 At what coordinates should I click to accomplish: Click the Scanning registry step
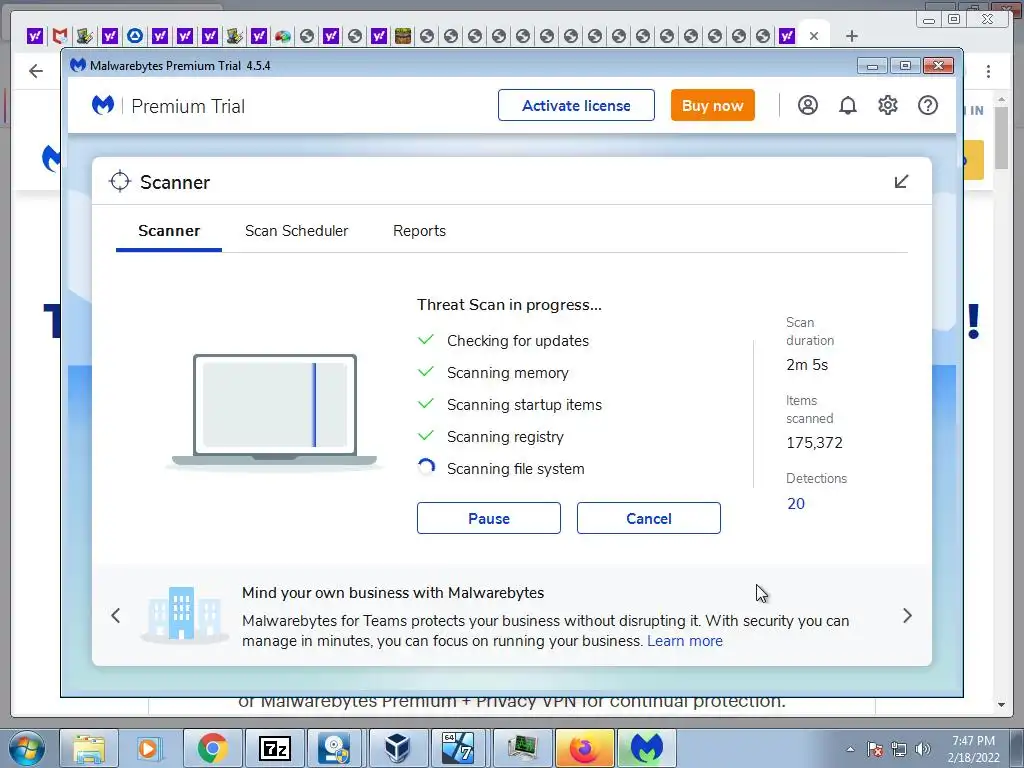click(505, 437)
